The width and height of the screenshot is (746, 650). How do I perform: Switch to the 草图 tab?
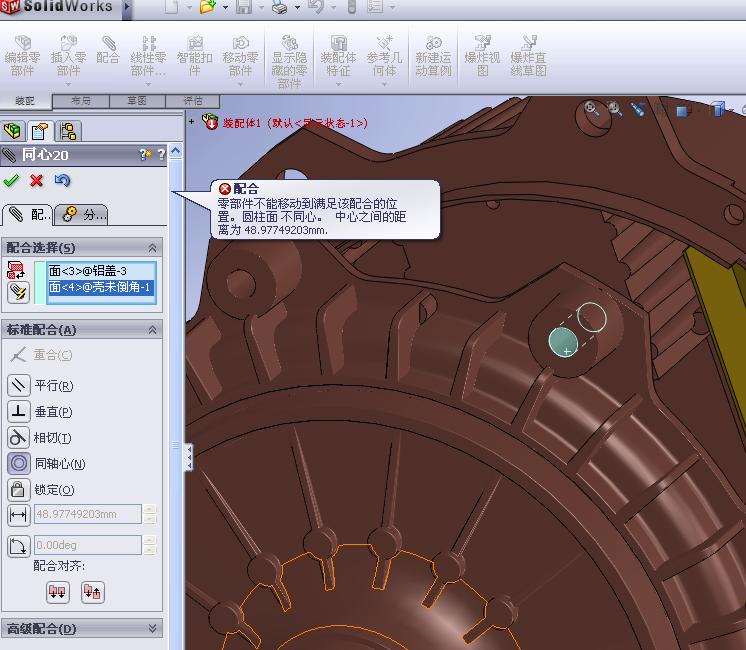pos(137,100)
